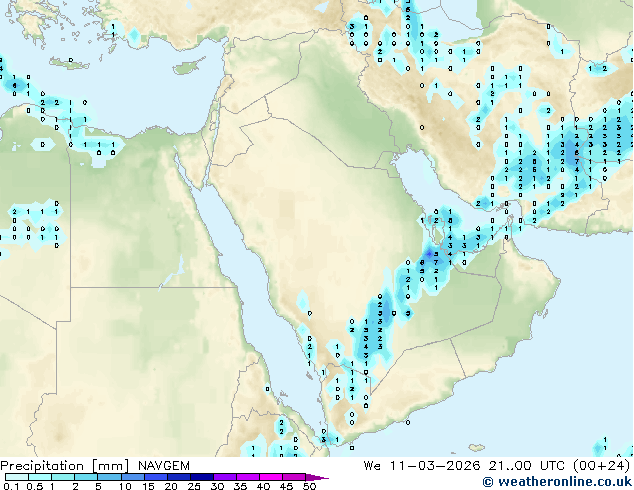Select the 10–15 mm legend color swatch

pos(132,477)
